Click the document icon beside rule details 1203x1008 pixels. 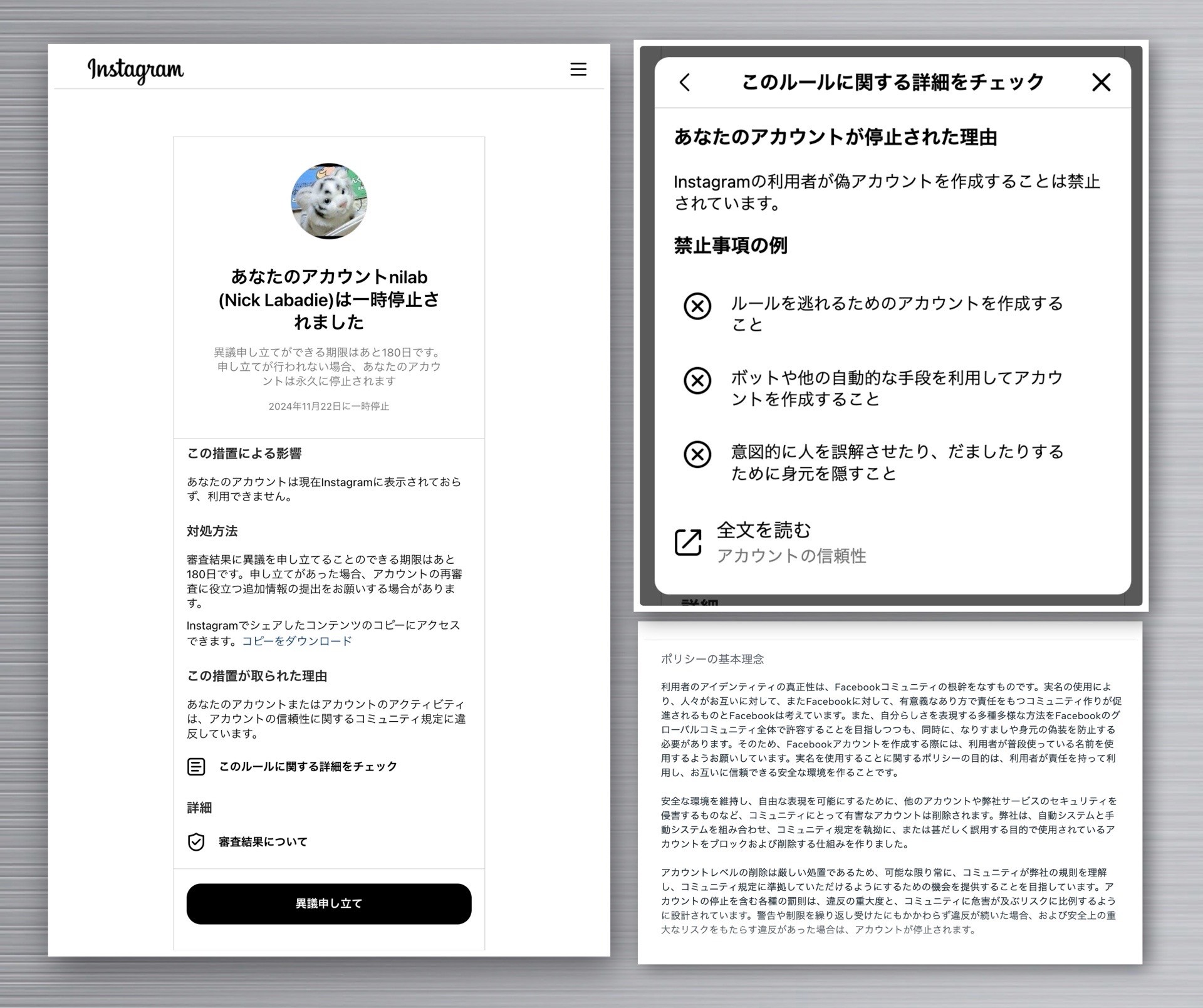coord(196,766)
